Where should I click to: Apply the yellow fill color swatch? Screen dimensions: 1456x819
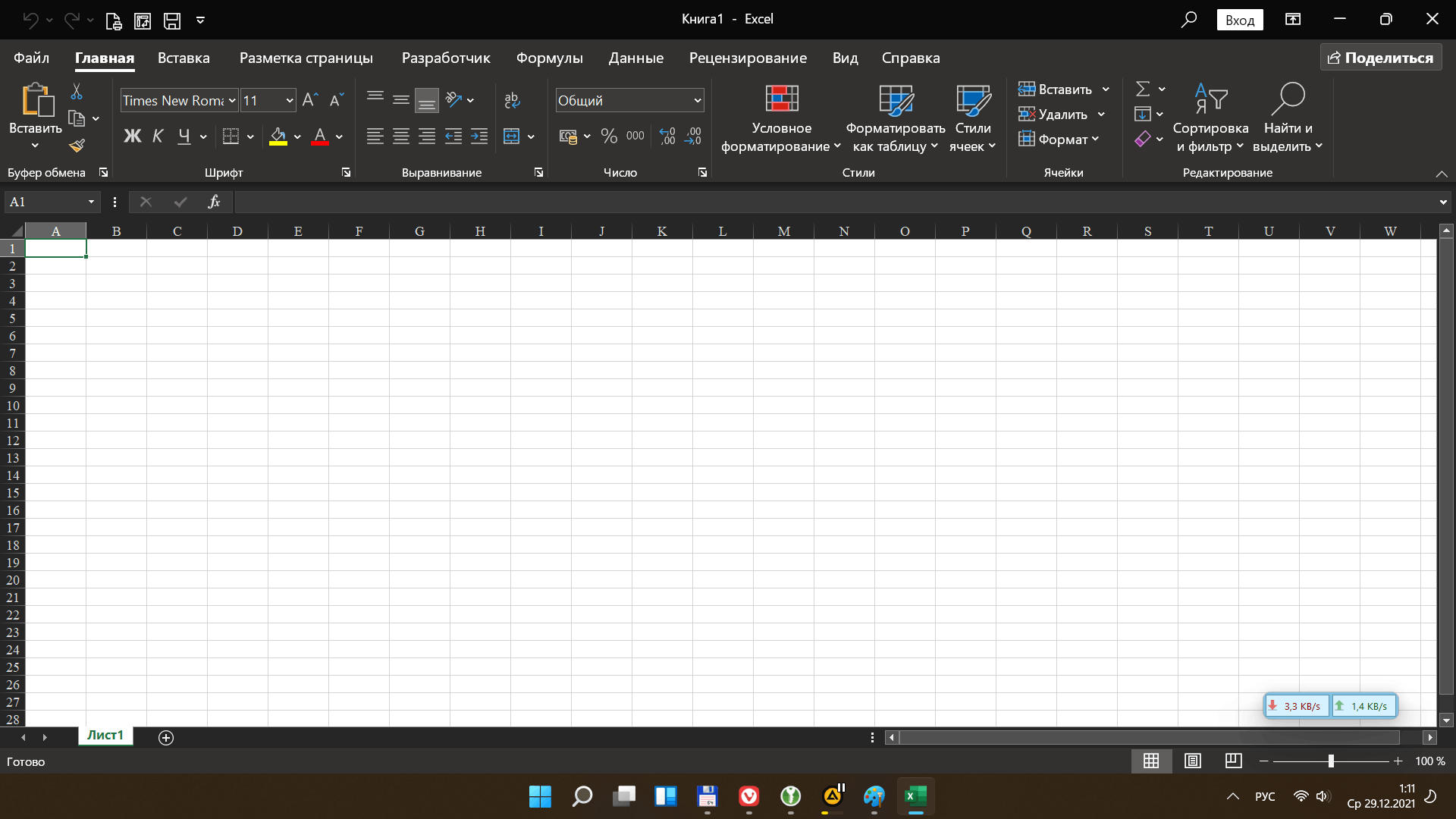pos(278,136)
